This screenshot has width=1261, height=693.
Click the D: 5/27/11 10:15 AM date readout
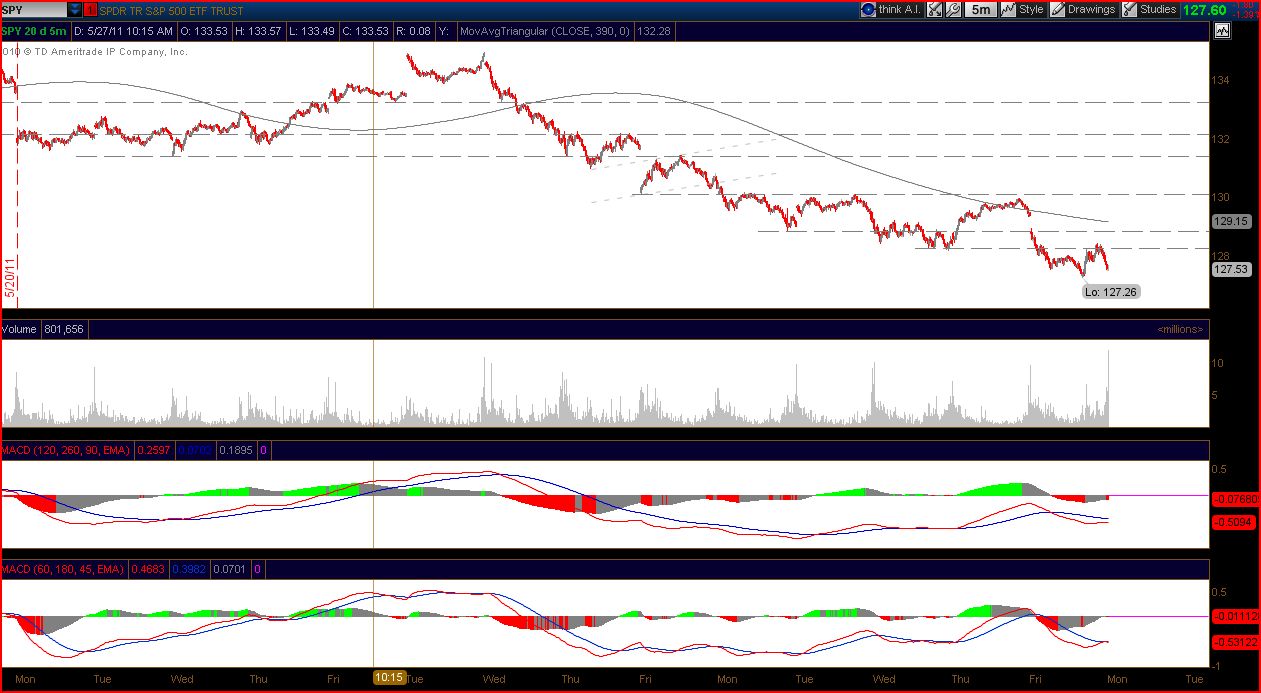[x=123, y=31]
